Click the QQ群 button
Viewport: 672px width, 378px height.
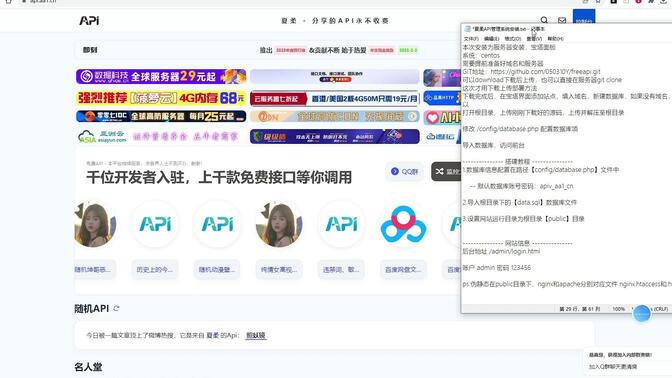tap(404, 171)
